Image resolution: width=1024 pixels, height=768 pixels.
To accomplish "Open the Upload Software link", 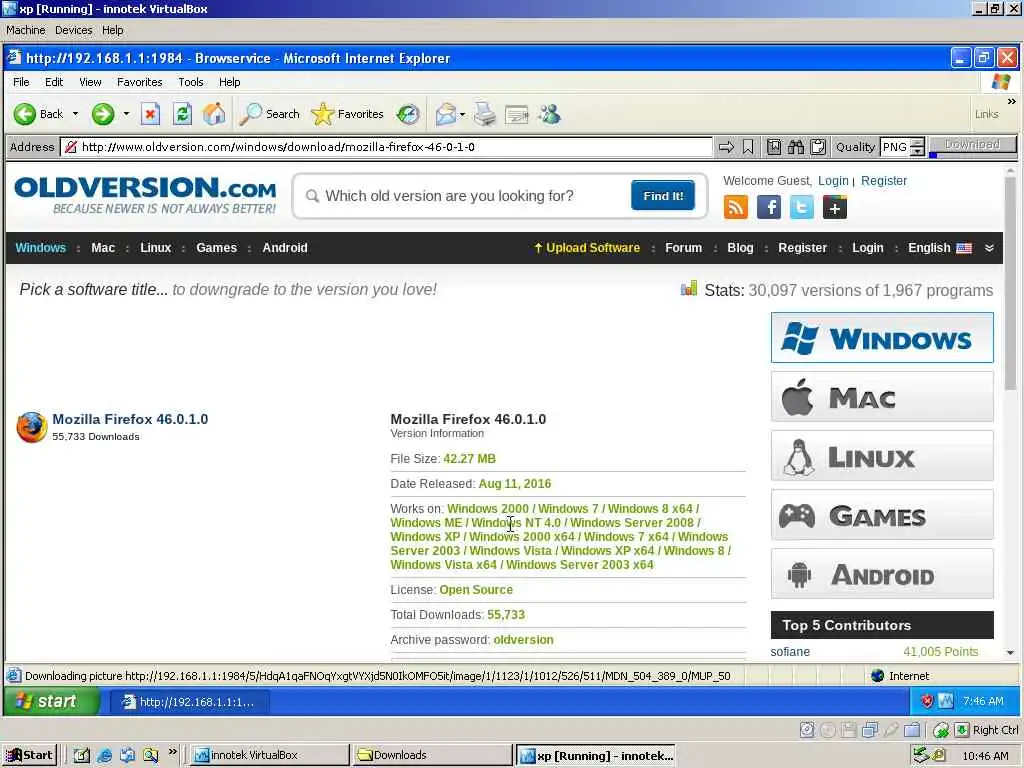I will pos(586,248).
